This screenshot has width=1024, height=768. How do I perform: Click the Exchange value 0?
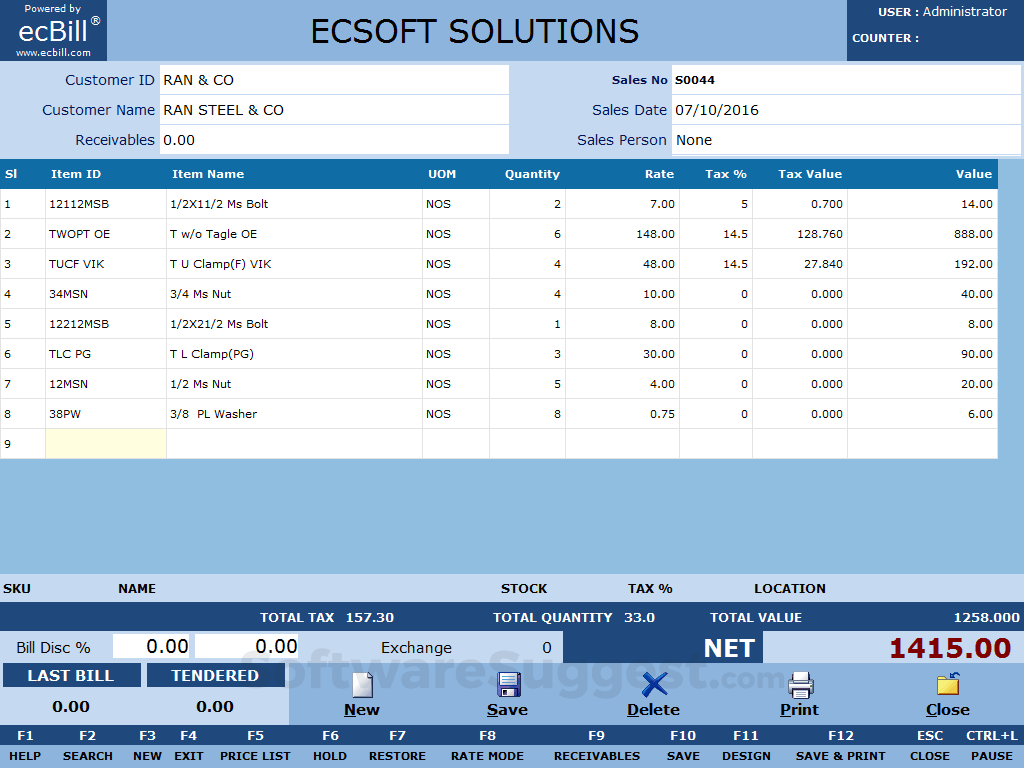pyautogui.click(x=547, y=648)
